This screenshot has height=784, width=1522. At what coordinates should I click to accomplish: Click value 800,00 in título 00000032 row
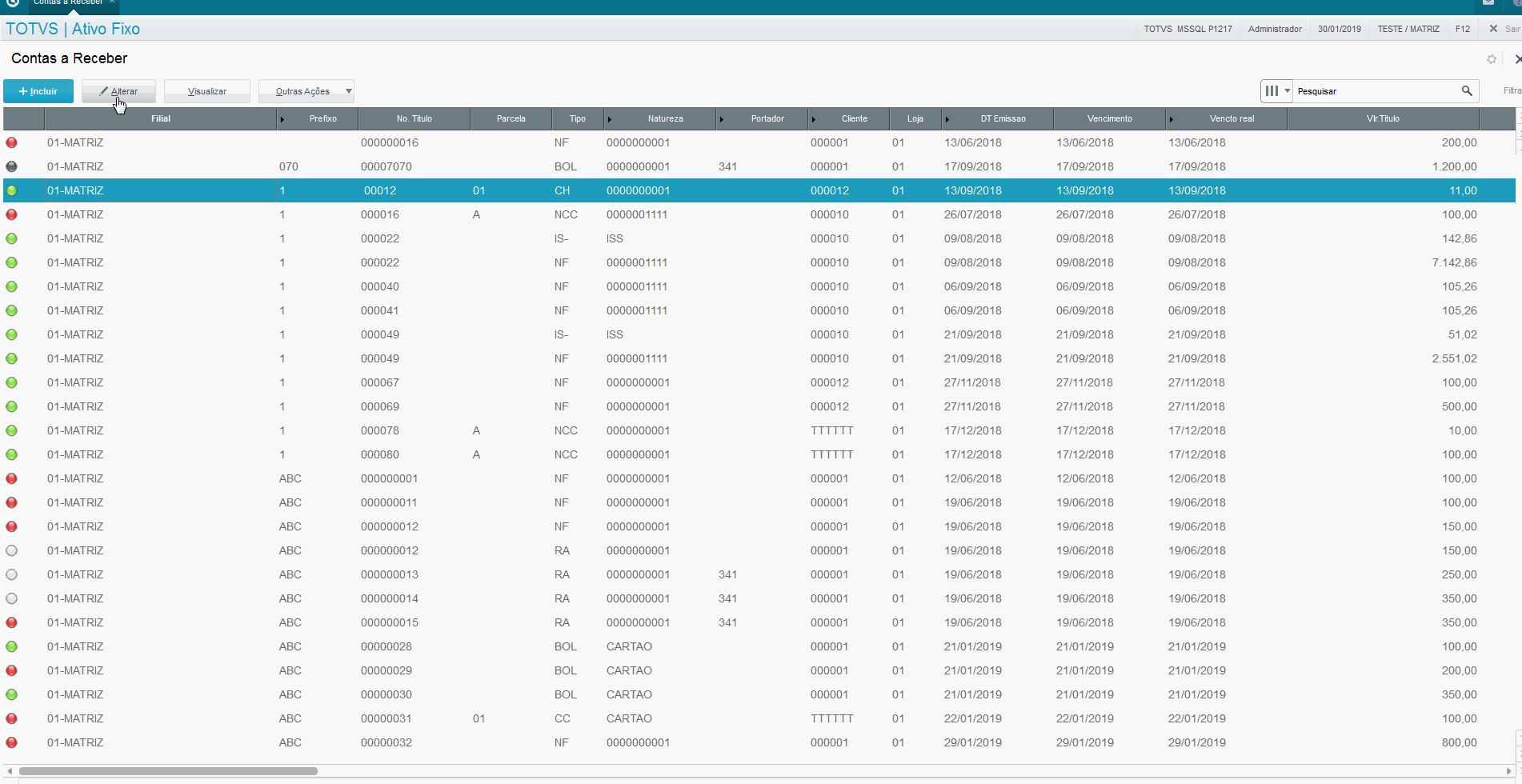(1460, 742)
